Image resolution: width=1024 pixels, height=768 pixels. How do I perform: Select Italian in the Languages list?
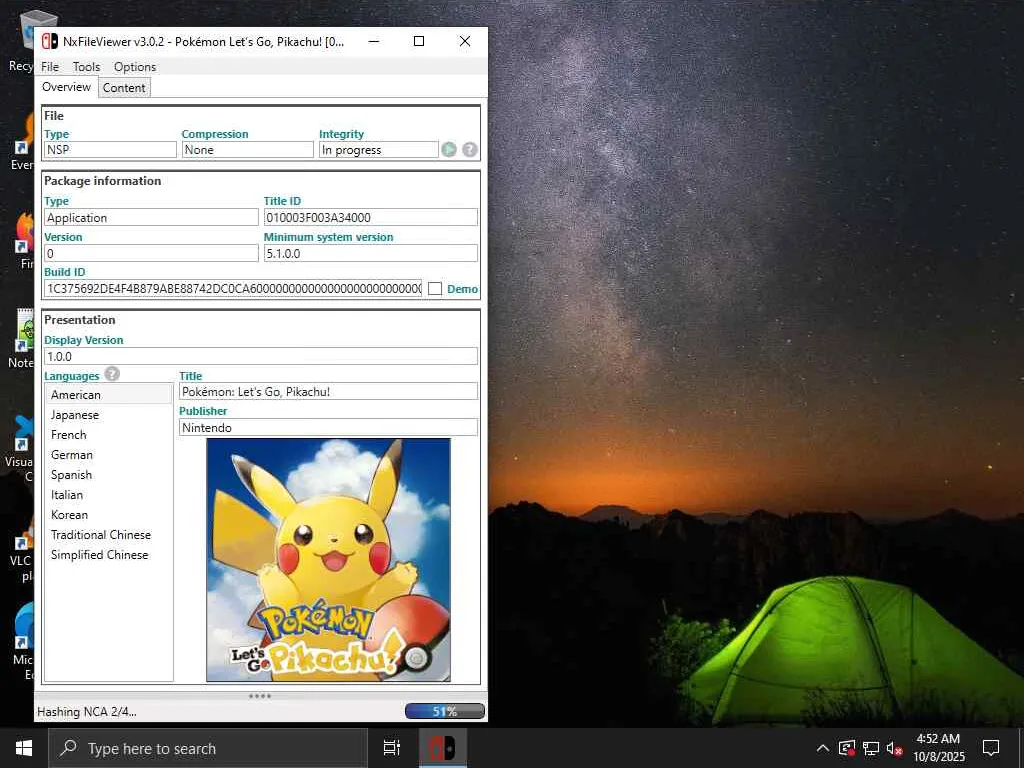[x=108, y=494]
